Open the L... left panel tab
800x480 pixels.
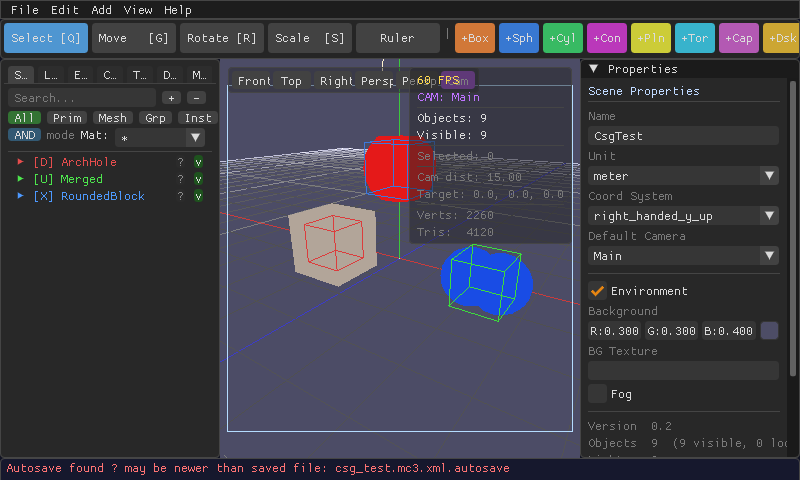[51, 75]
